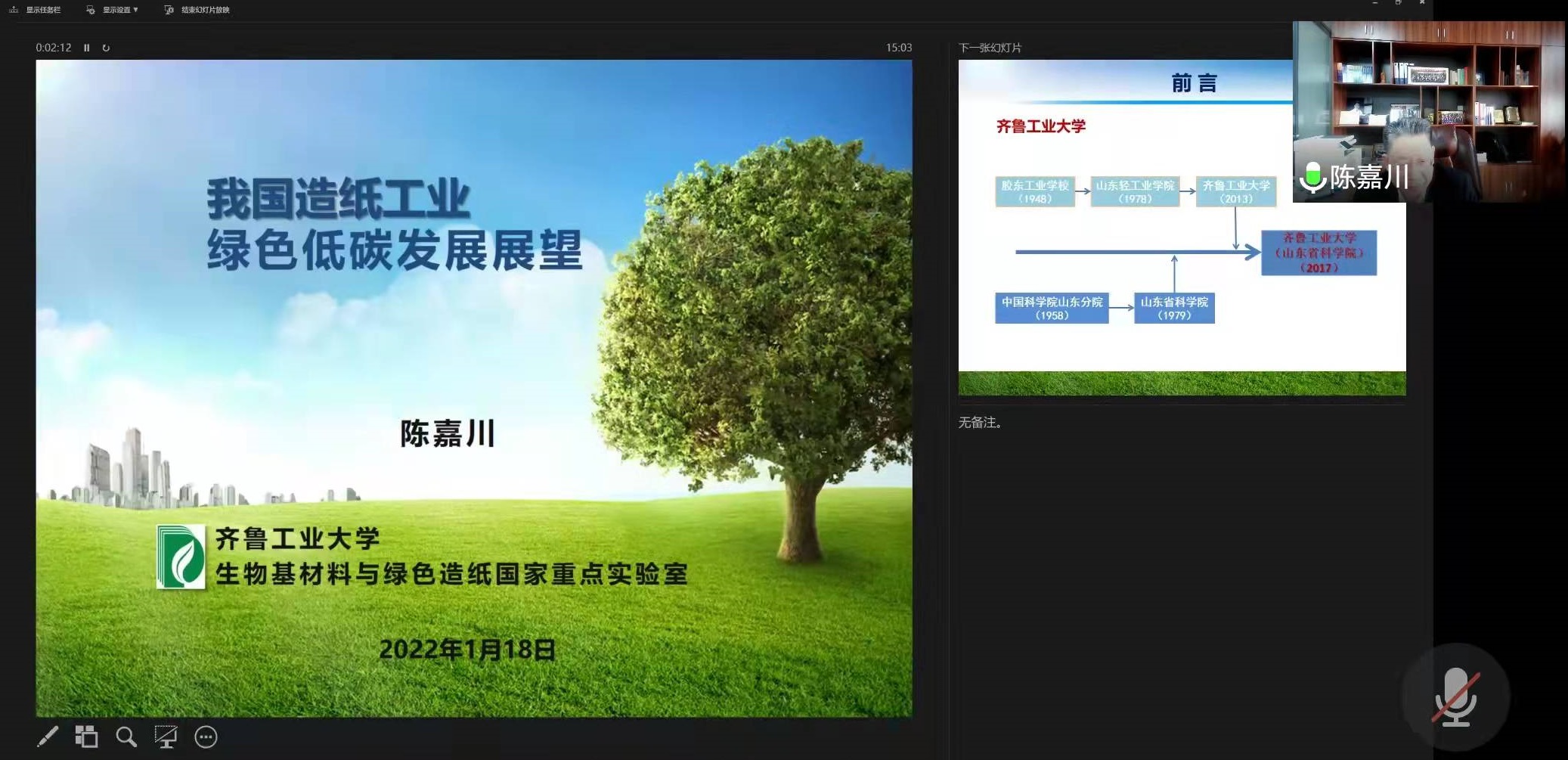
Task: Click the elapsed time 0:02:12 display
Action: [x=54, y=48]
